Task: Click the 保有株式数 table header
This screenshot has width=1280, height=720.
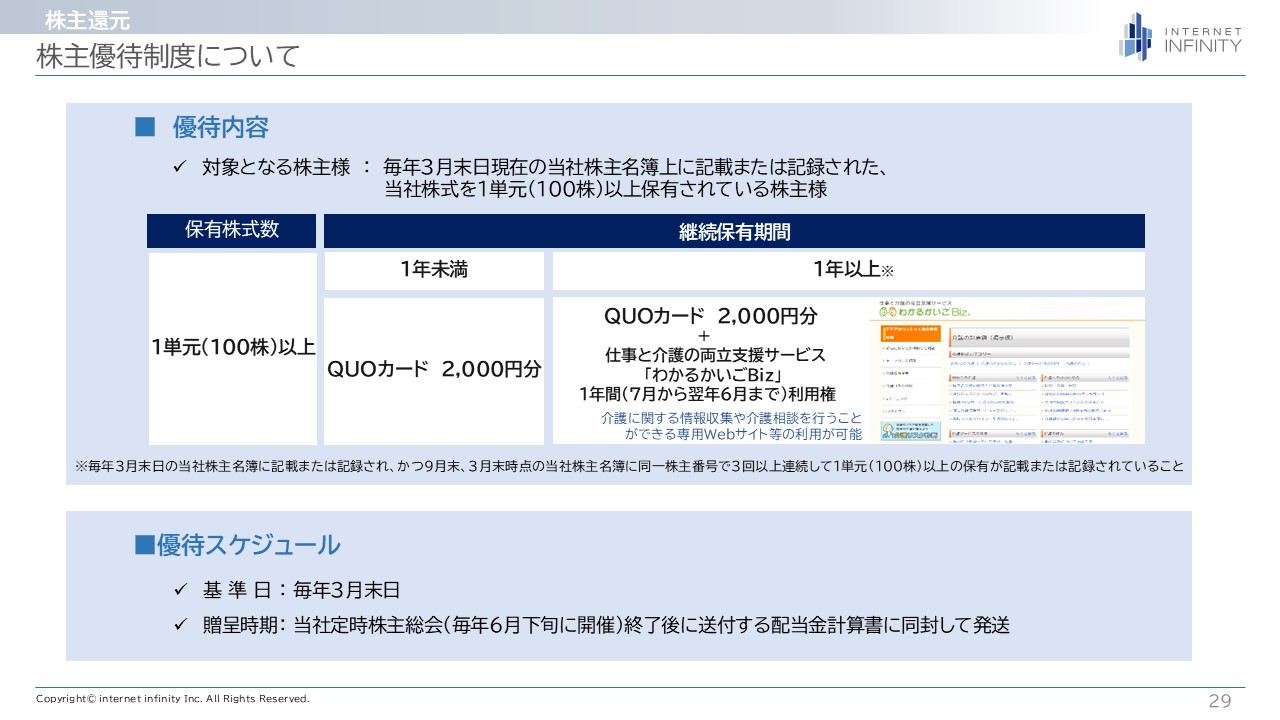Action: click(232, 230)
